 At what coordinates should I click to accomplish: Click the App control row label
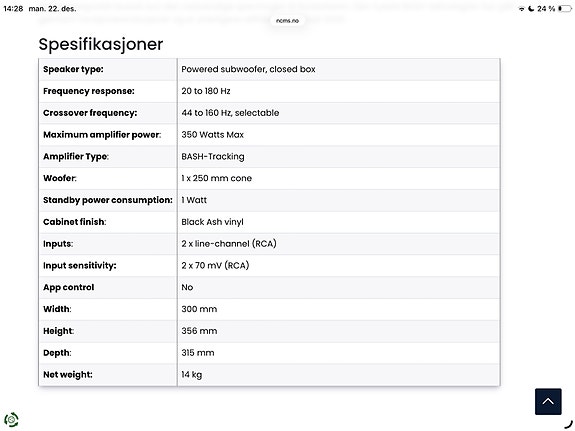pos(69,287)
